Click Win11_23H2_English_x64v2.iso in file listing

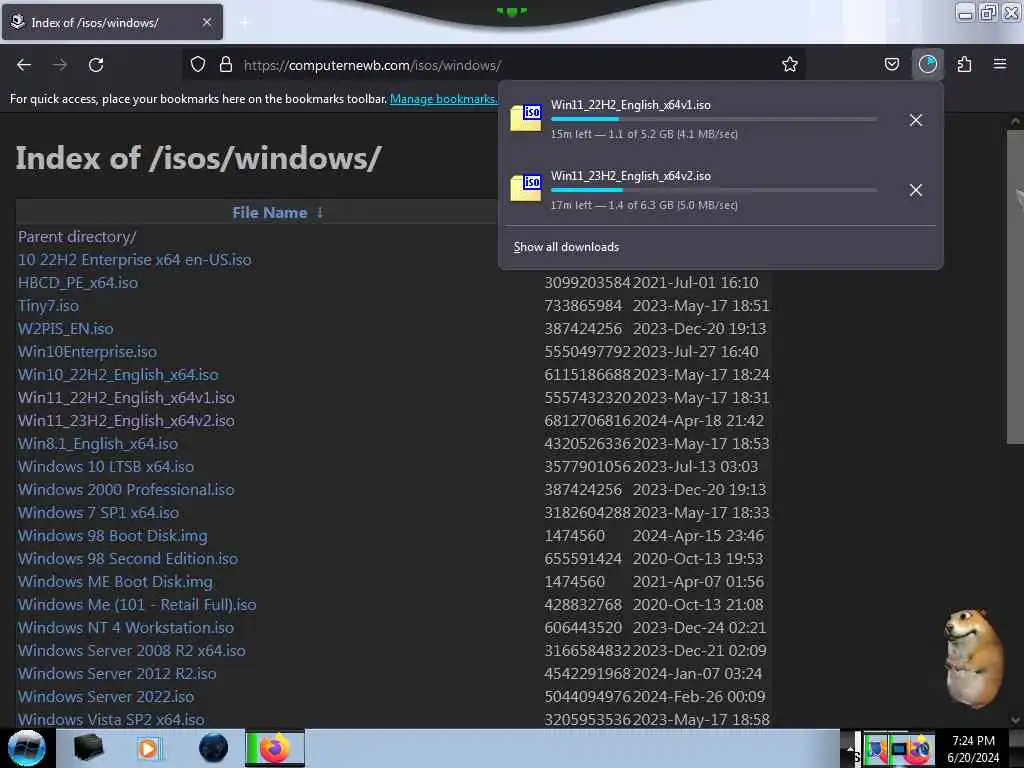[x=126, y=421]
